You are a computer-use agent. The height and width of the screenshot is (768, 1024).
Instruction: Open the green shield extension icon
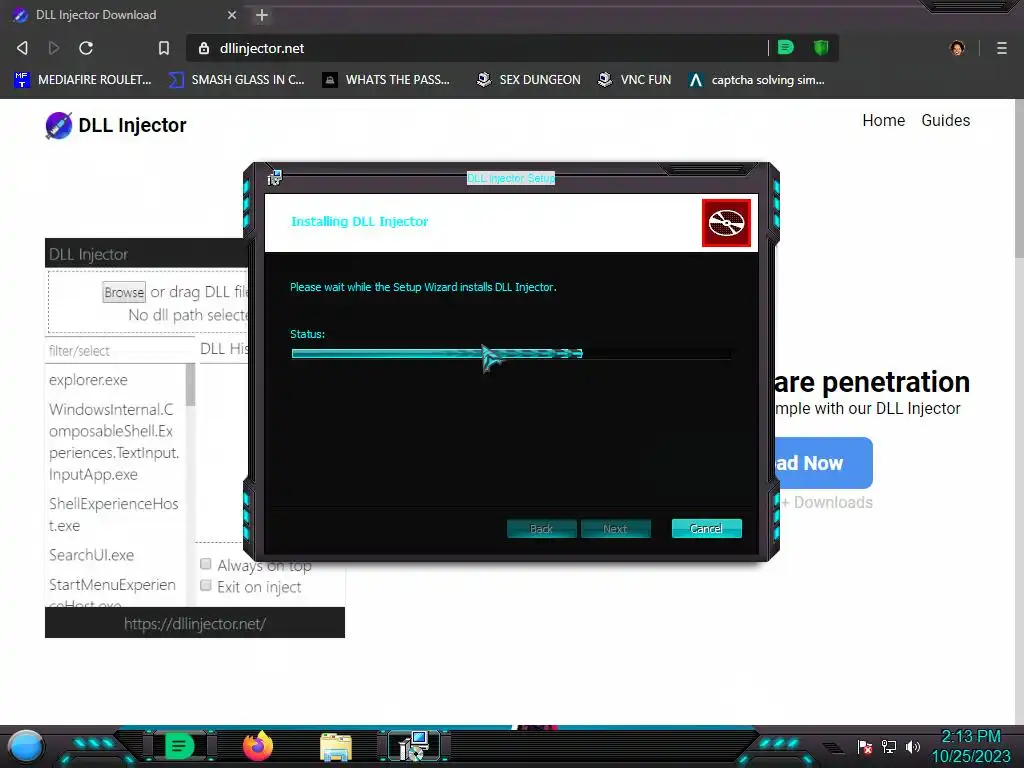click(821, 47)
